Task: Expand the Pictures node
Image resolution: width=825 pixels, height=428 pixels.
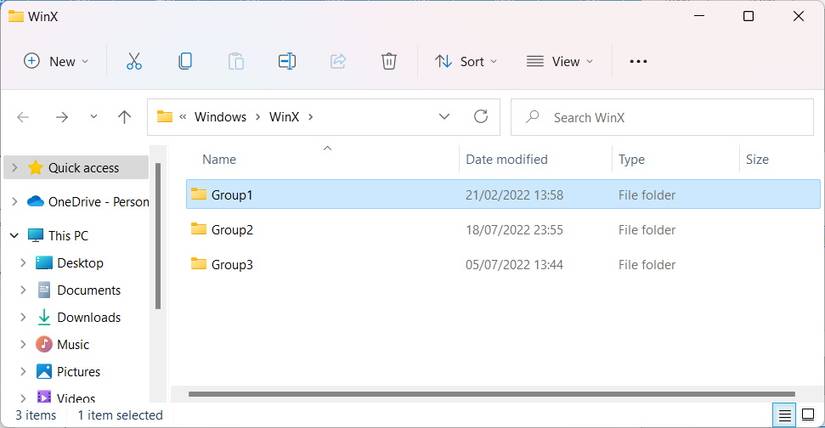Action: click(23, 371)
